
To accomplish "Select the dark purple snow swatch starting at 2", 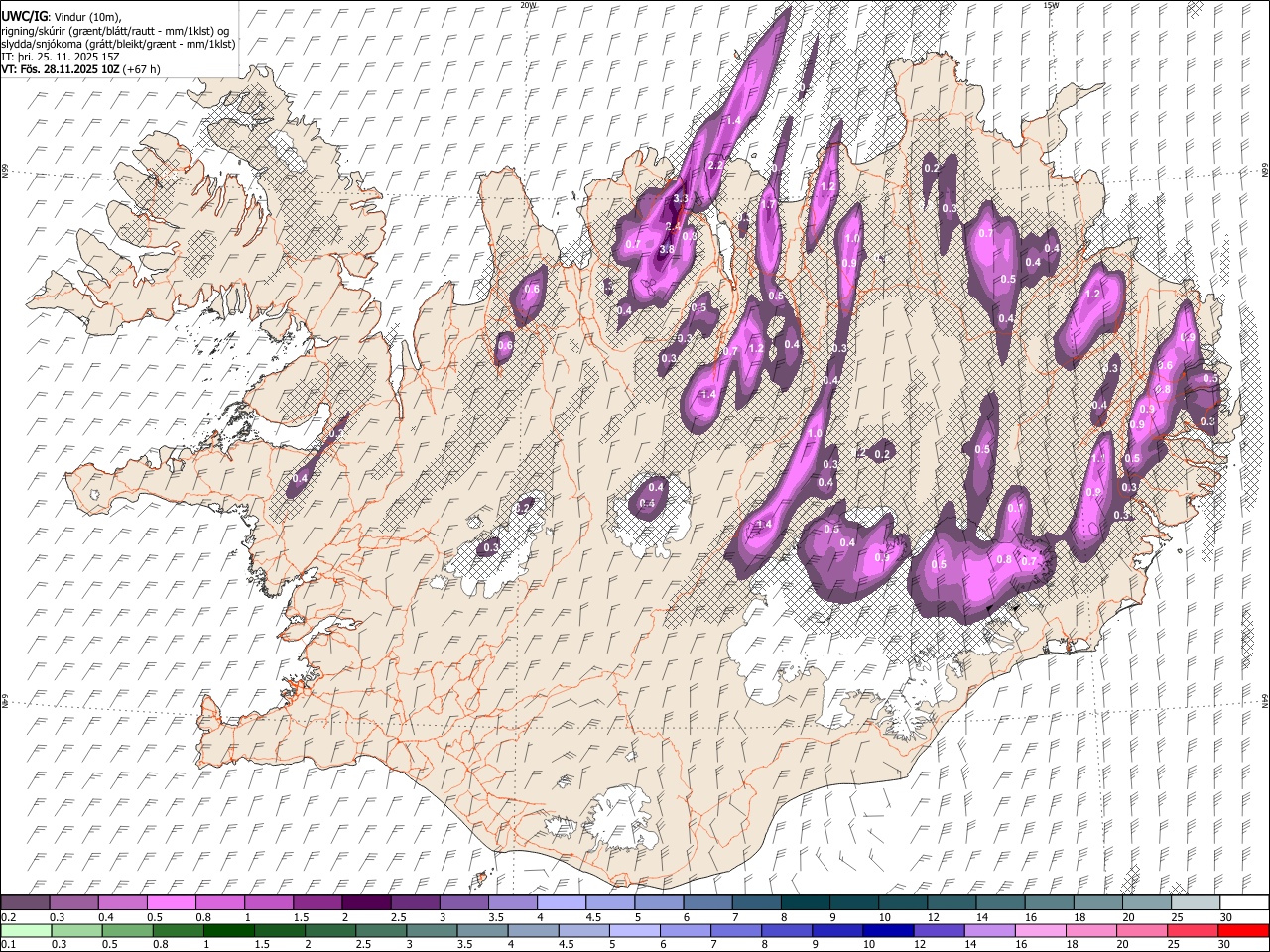I will pyautogui.click(x=365, y=902).
